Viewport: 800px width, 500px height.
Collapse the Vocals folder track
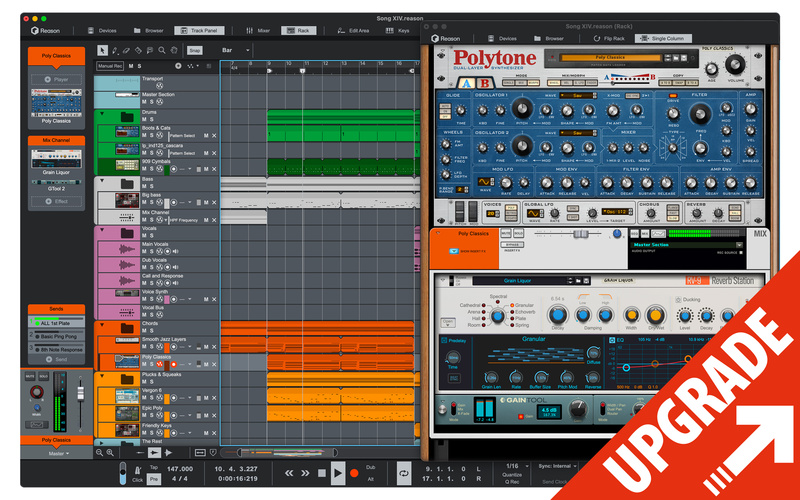coord(102,230)
